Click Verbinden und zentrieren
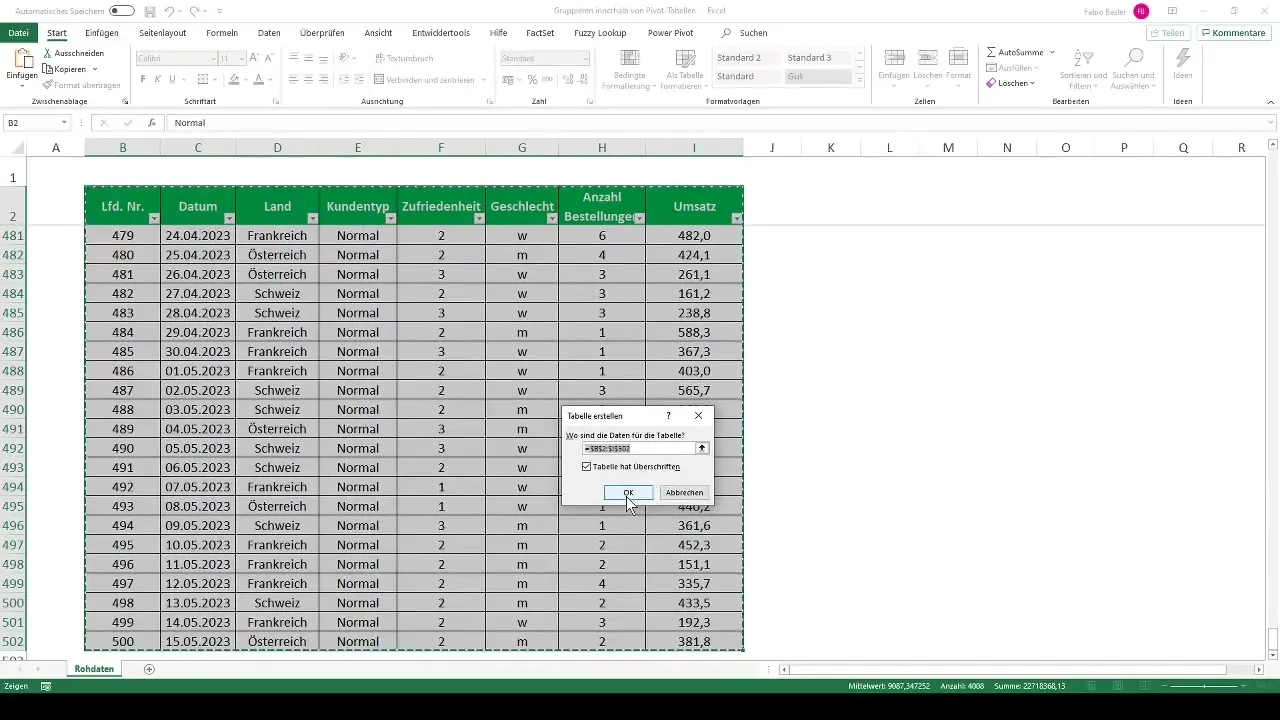This screenshot has width=1280, height=720. click(x=426, y=79)
